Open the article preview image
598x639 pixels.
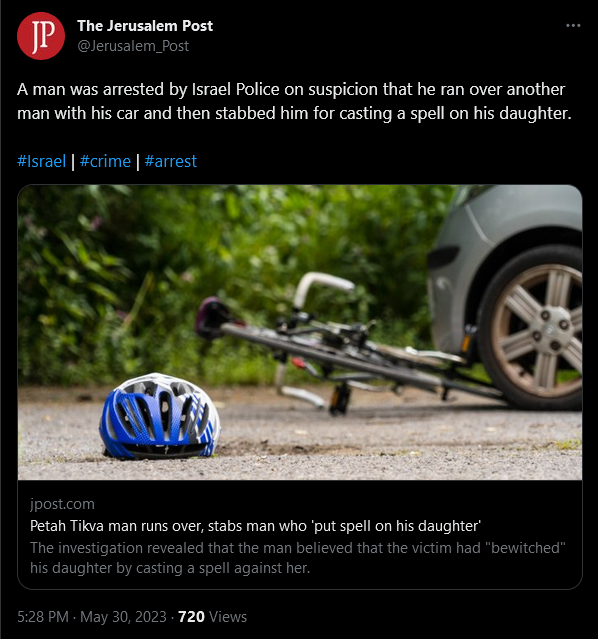coord(300,332)
